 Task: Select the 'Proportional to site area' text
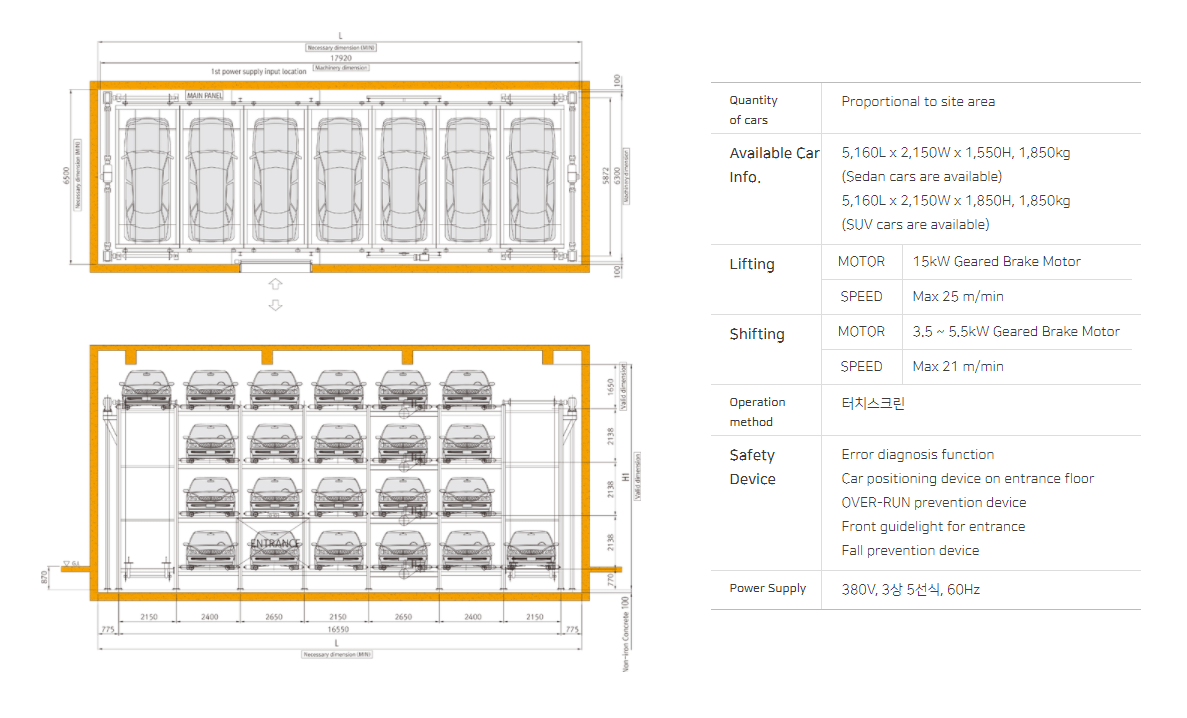click(x=918, y=101)
